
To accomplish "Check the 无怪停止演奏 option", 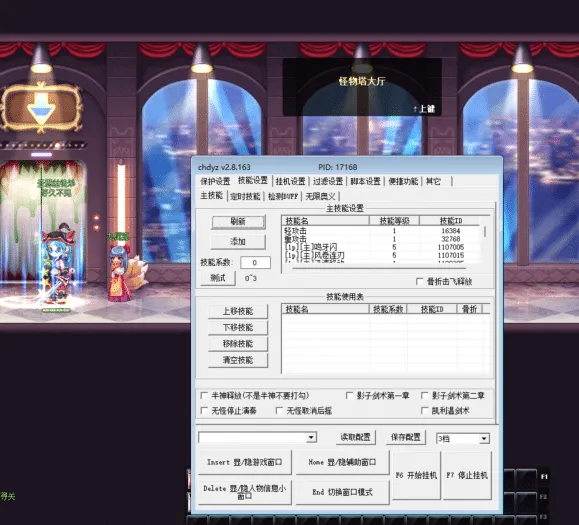I will click(x=204, y=411).
